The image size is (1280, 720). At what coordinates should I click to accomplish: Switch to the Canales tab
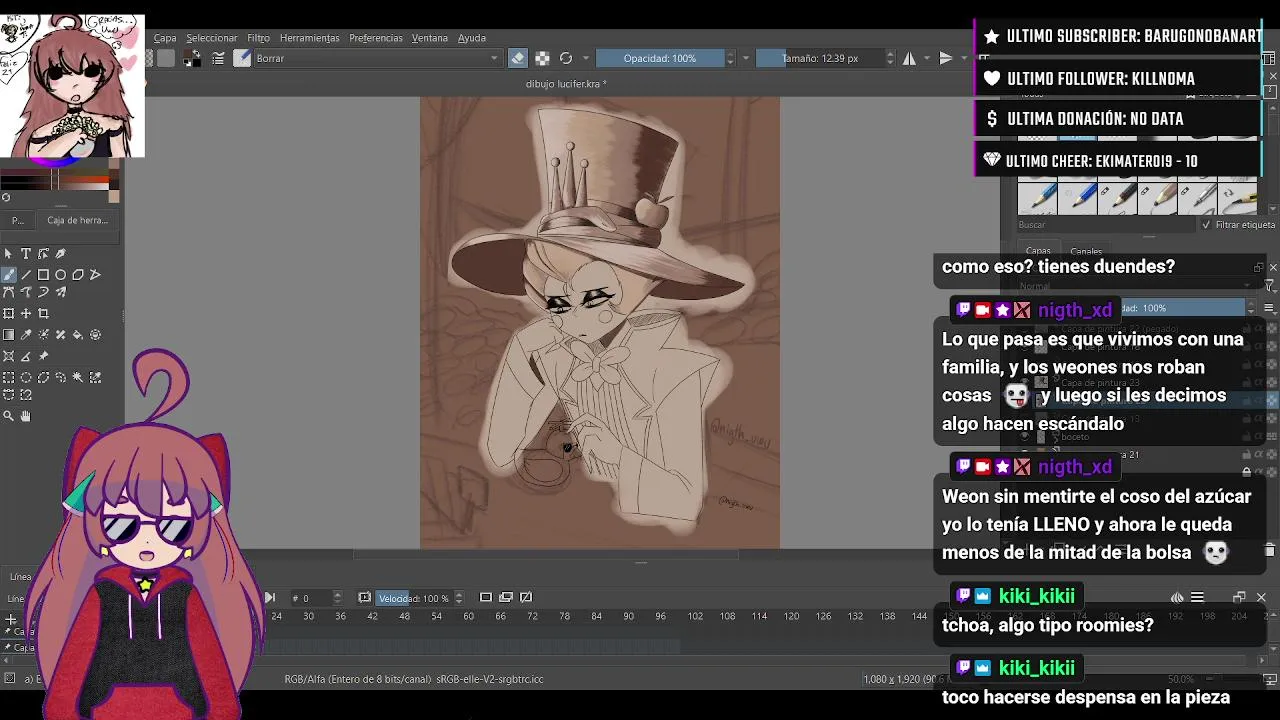pyautogui.click(x=1086, y=251)
